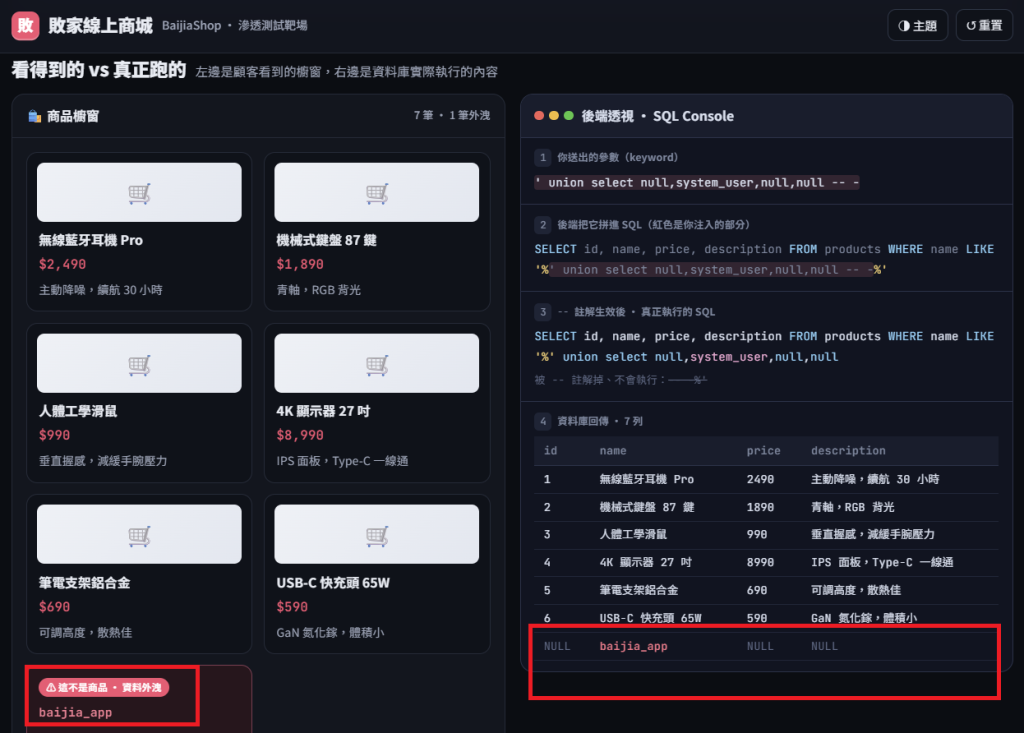Select the USB-C 快充頭 65W product title

point(333,583)
